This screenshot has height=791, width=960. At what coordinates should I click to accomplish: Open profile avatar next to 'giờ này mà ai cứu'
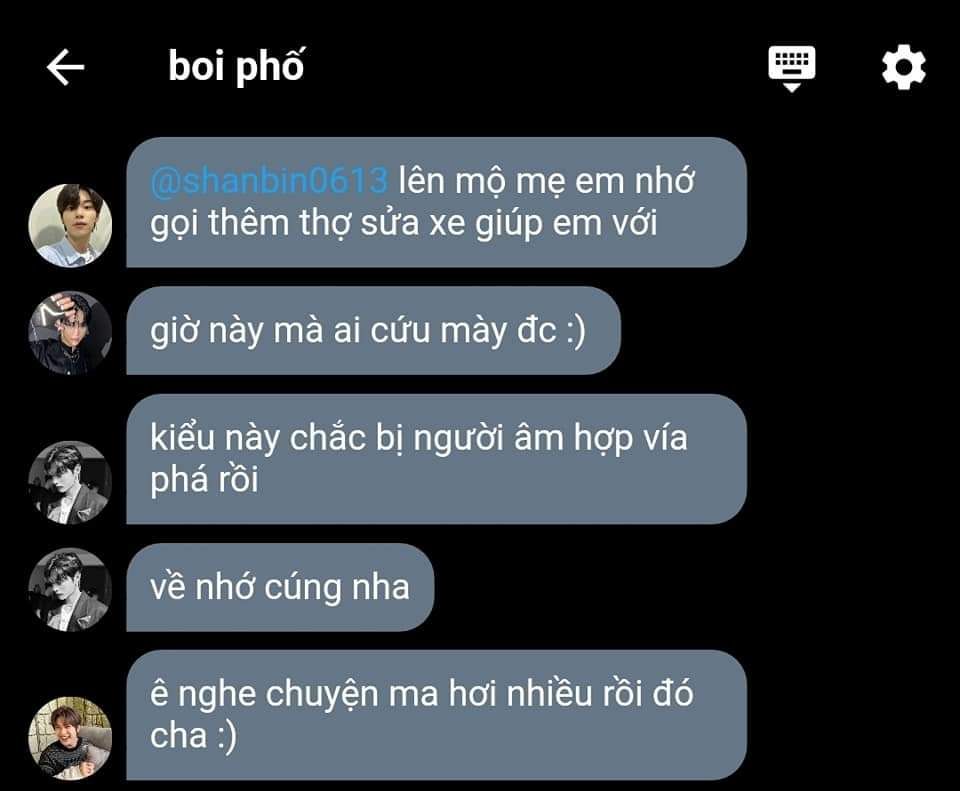70,333
